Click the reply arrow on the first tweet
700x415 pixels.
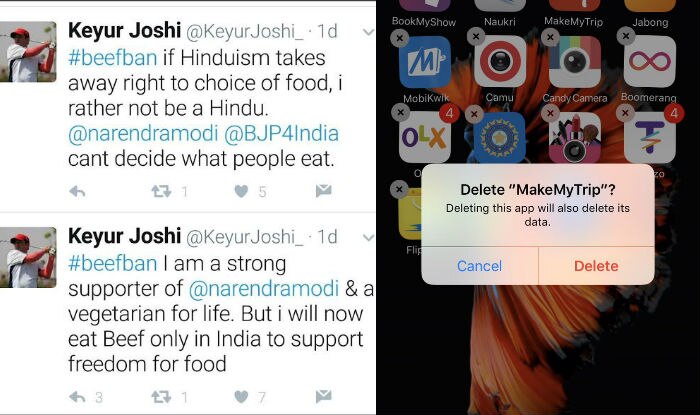tap(77, 191)
